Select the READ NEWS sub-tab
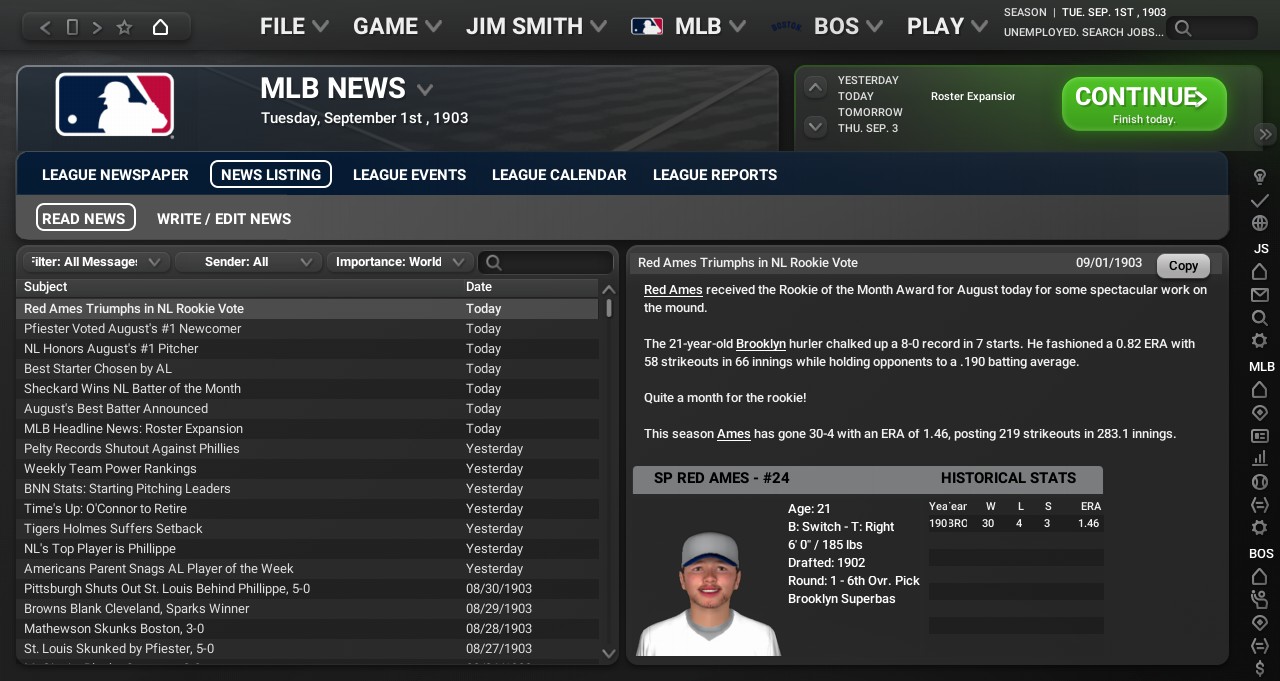The image size is (1280, 681). (84, 218)
